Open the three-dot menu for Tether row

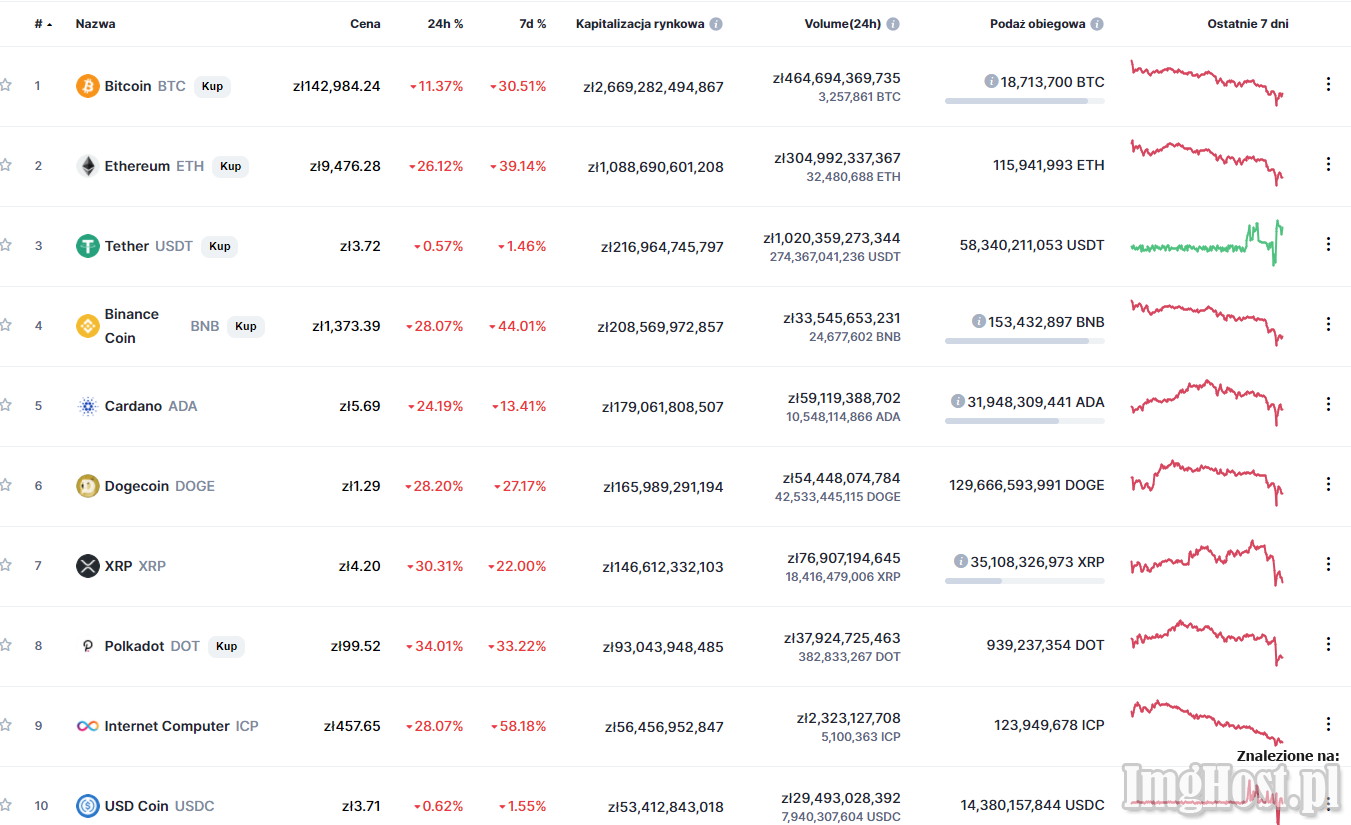(1328, 244)
